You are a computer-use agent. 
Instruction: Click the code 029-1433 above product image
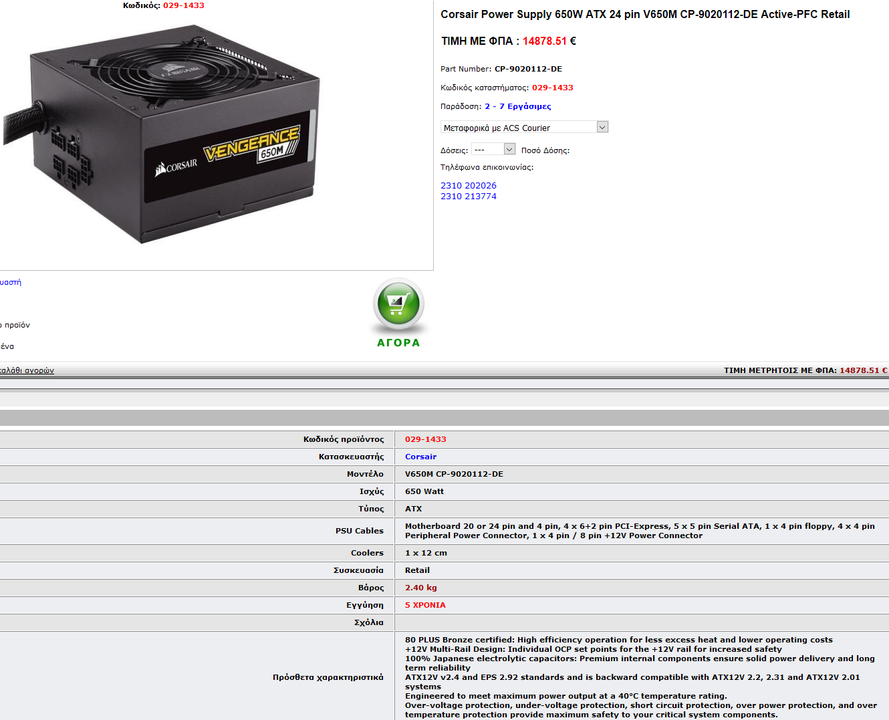tap(184, 5)
